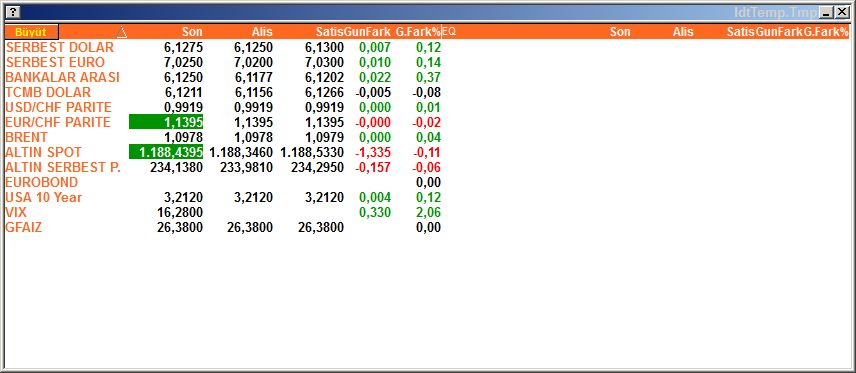This screenshot has width=856, height=373.
Task: Click the Alis header right of EQ
Action: tap(683, 32)
